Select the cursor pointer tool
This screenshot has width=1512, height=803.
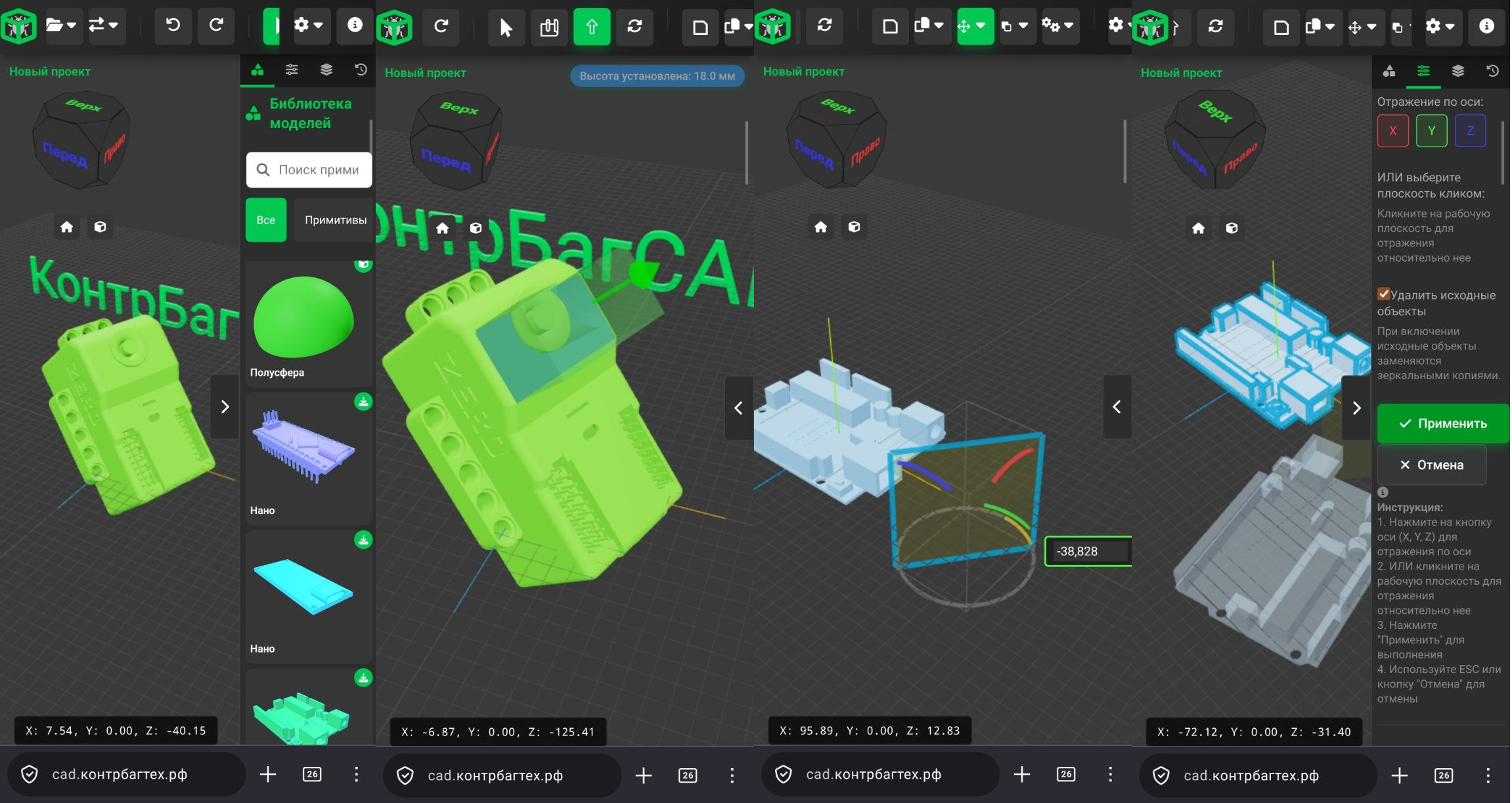(505, 28)
